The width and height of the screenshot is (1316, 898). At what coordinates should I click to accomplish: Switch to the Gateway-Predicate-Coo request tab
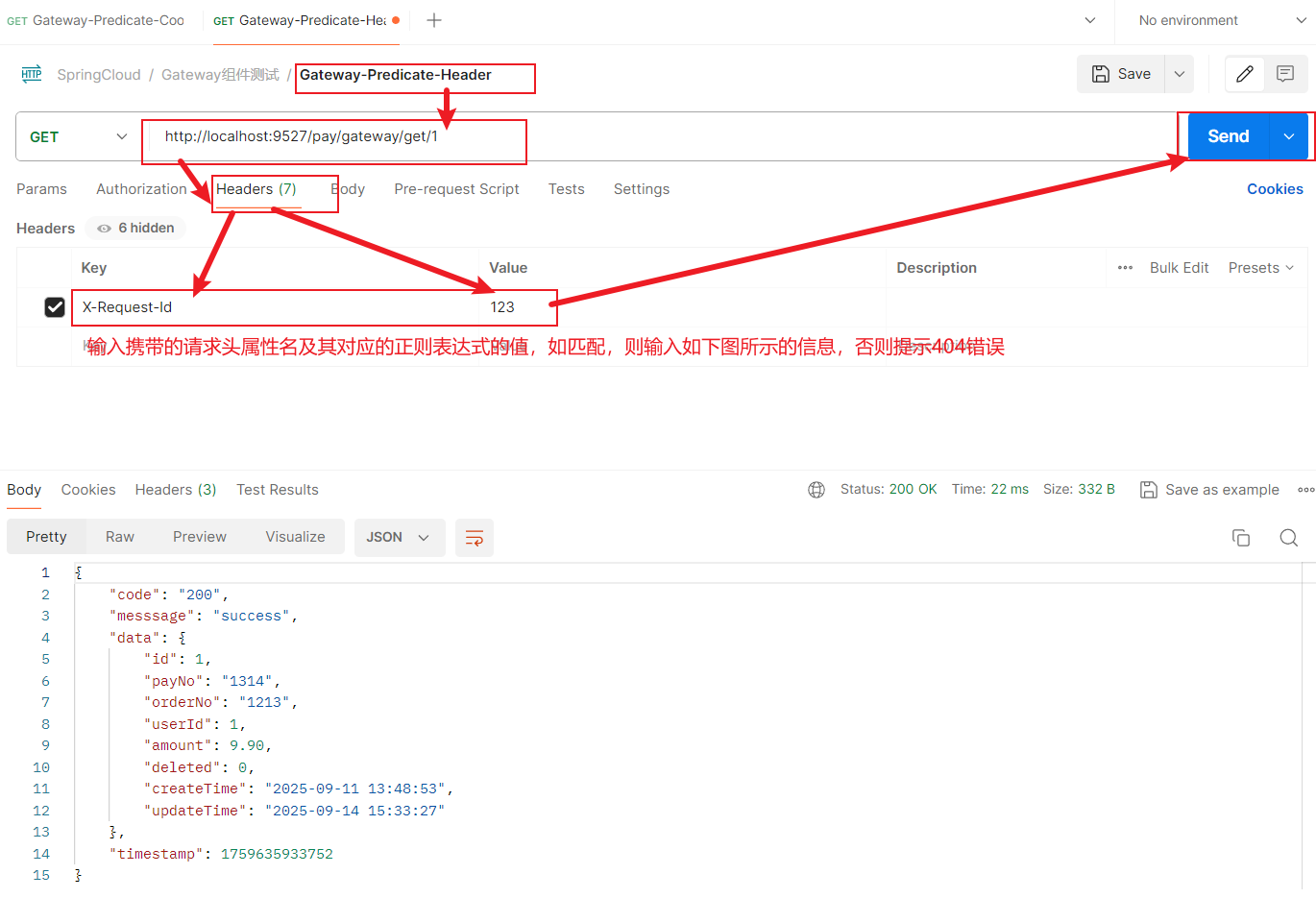[x=96, y=20]
